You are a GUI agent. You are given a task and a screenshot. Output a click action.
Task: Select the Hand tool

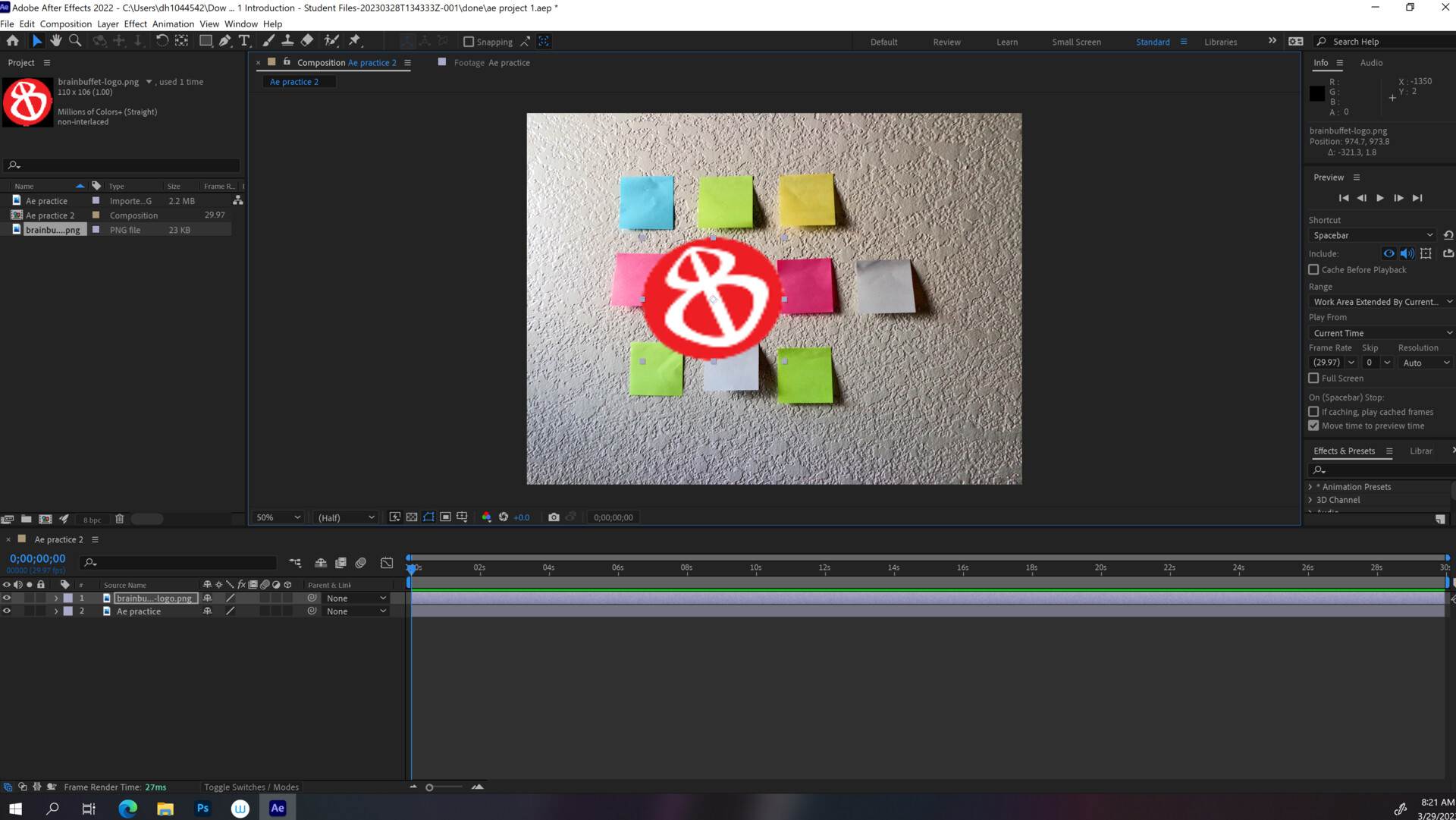(x=55, y=41)
